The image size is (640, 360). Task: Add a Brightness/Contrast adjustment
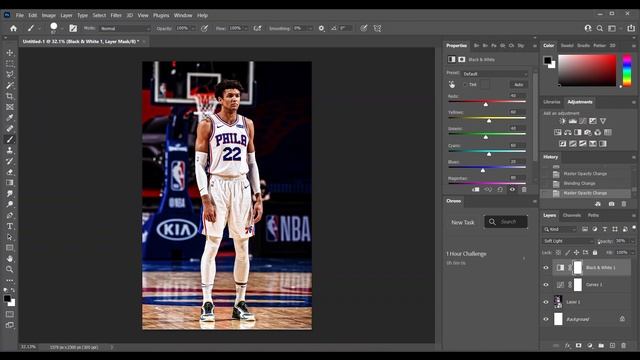tap(562, 121)
